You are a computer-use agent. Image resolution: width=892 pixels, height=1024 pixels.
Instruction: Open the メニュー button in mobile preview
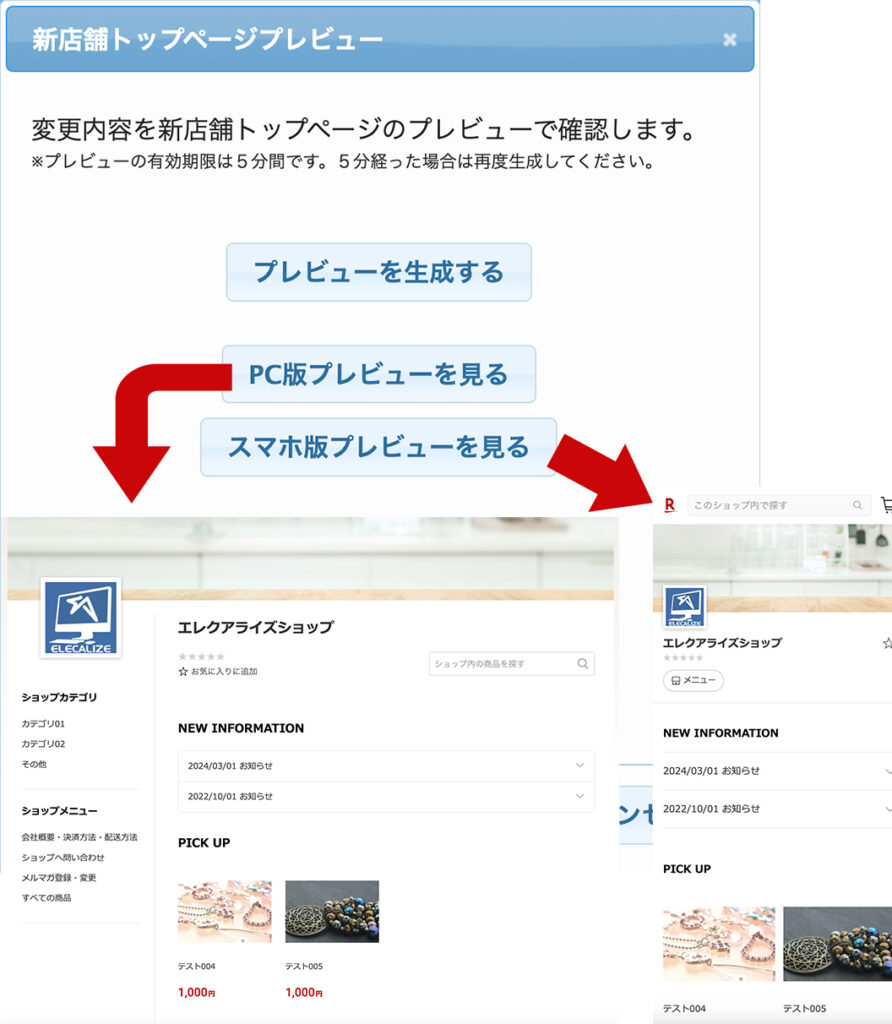(693, 680)
